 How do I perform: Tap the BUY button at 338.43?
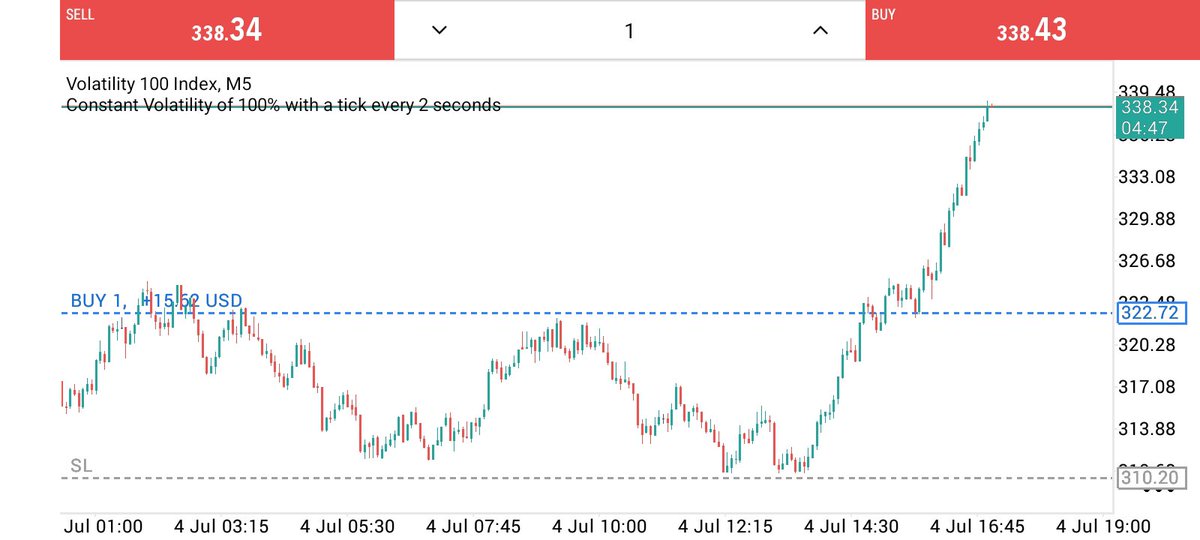pyautogui.click(x=1032, y=29)
